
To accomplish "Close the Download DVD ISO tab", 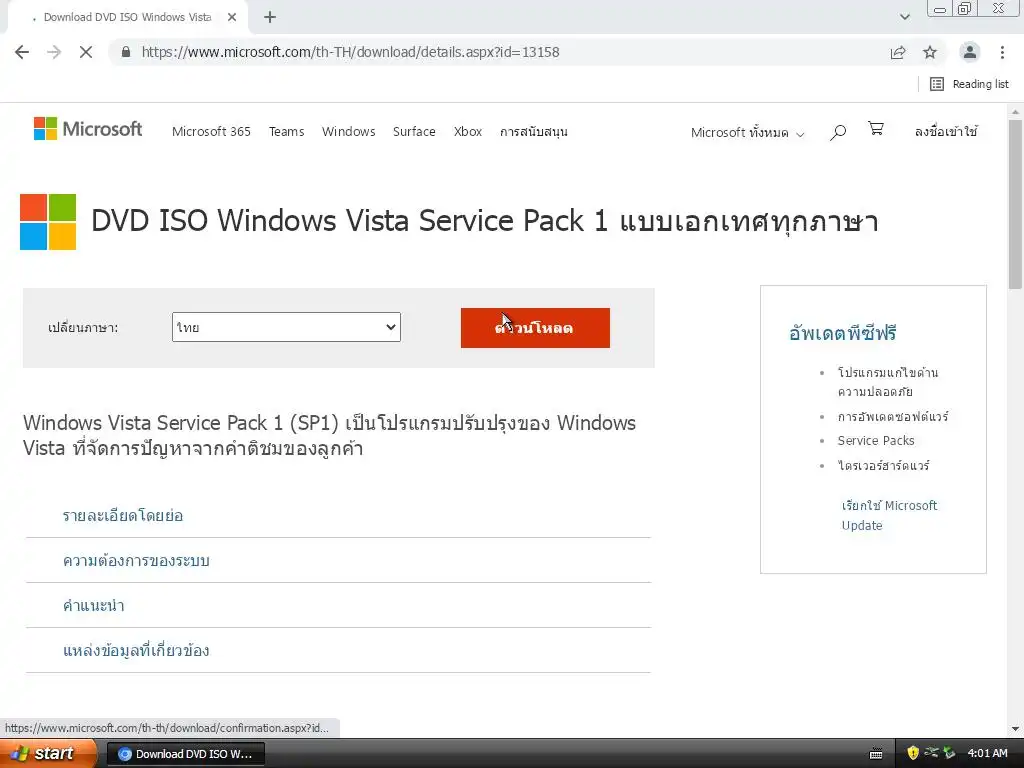I will tap(232, 17).
